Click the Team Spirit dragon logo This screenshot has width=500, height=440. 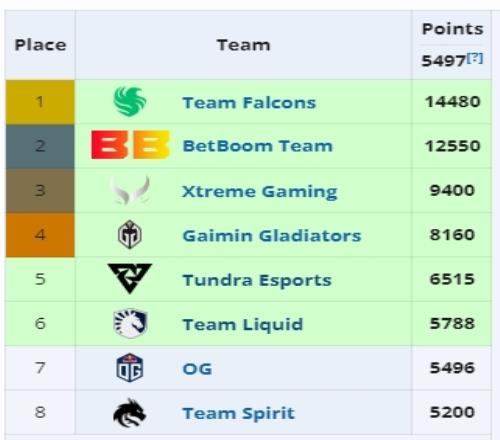[x=130, y=412]
